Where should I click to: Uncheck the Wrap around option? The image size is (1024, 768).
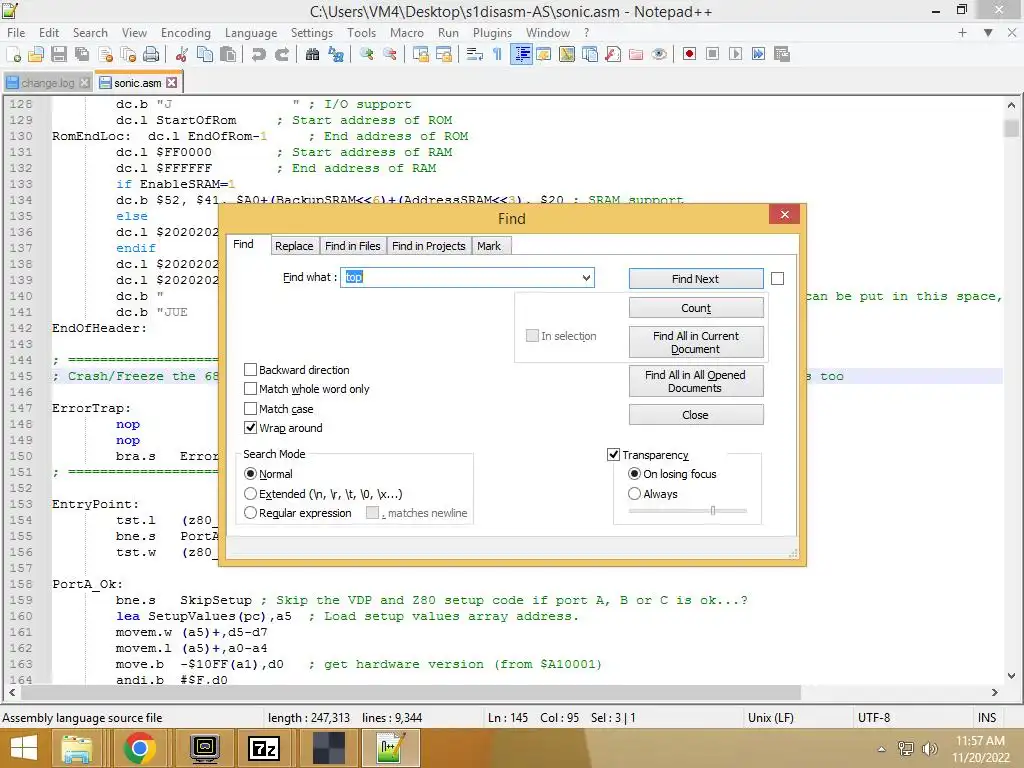[250, 428]
